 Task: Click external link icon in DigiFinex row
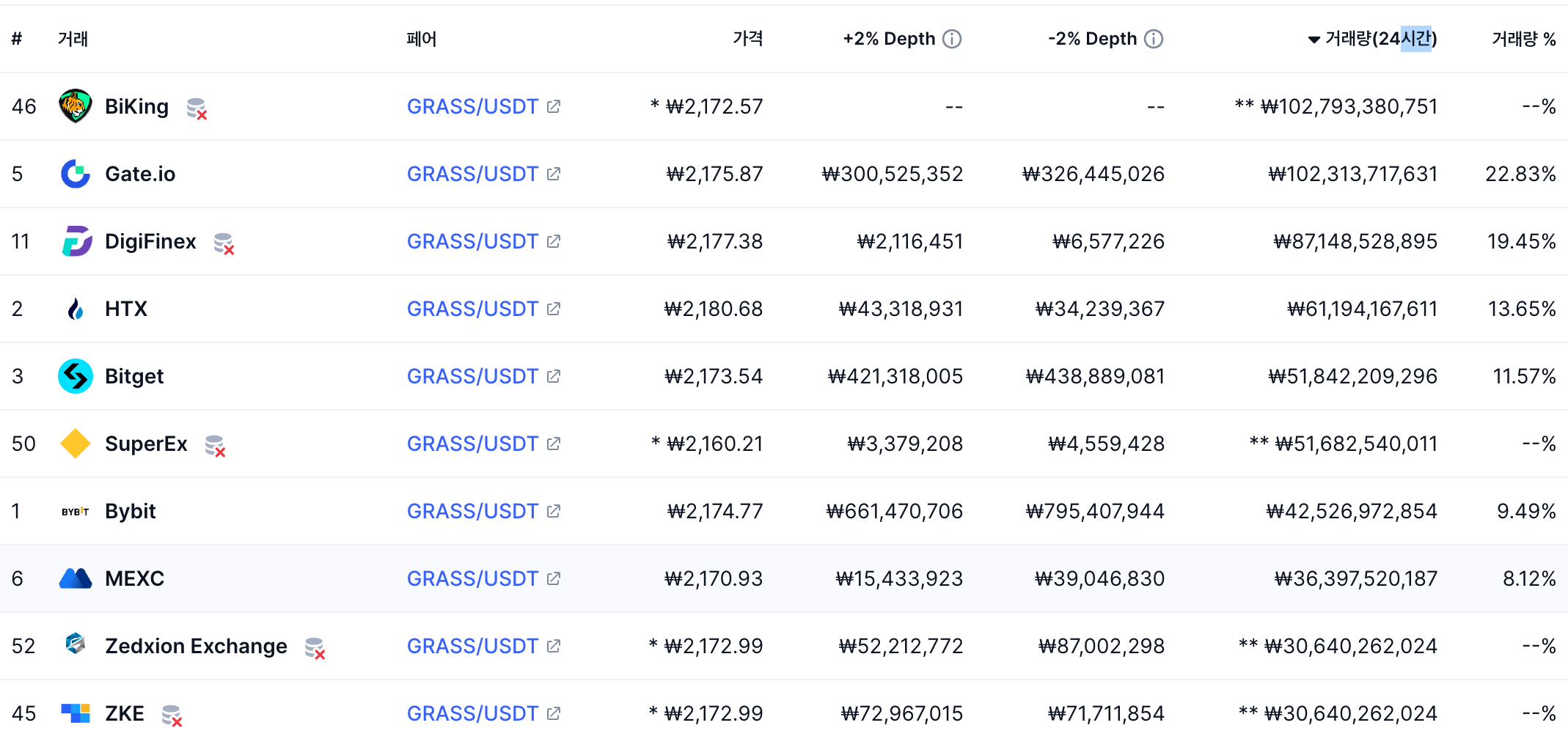click(554, 241)
